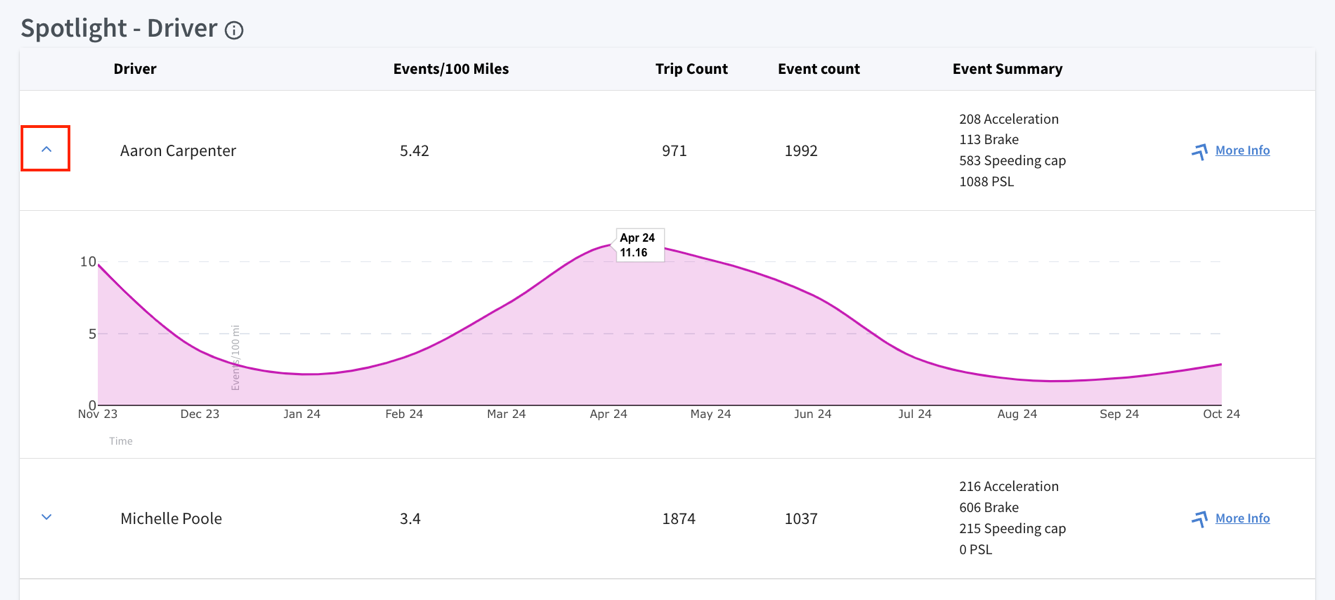1335x600 pixels.
Task: Click the Event Summary column header
Action: [1007, 69]
